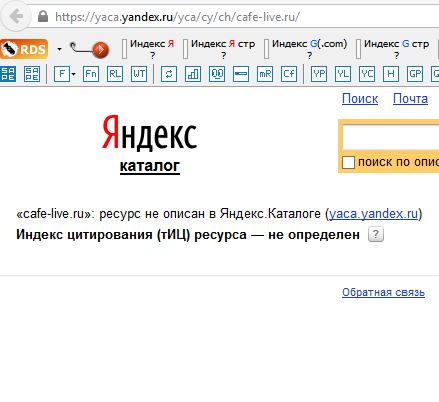Toggle the Индекс Я indicator box
Viewport: 439px width, 402px height.
click(124, 49)
